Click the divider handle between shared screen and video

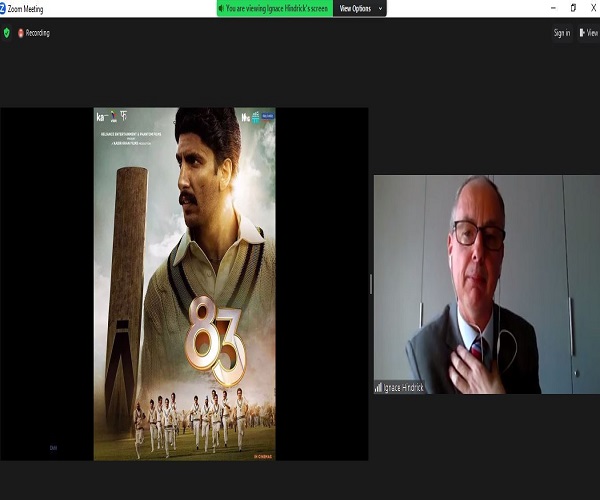coord(371,284)
